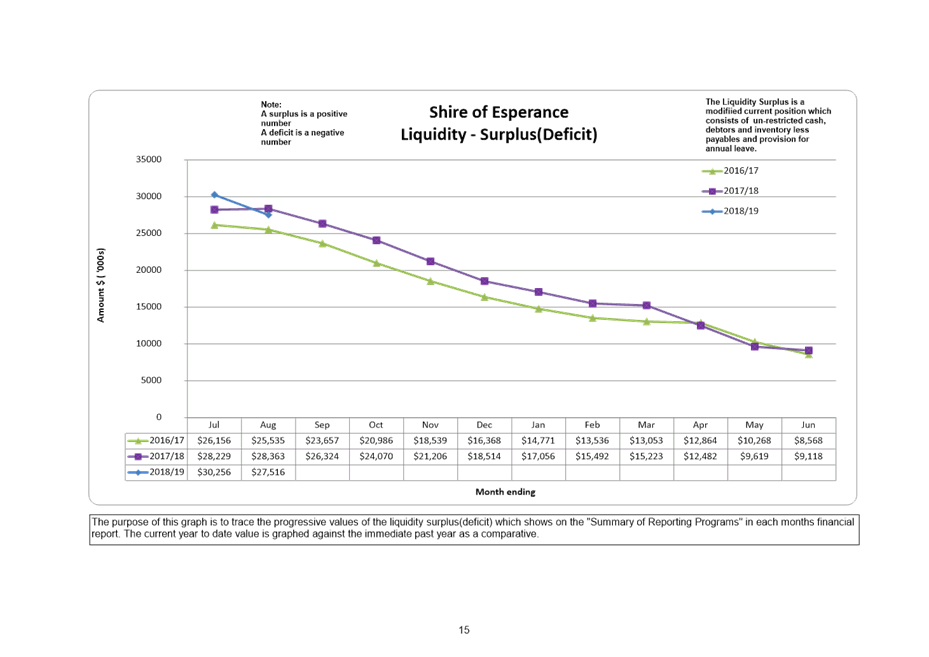The image size is (929, 657).
Task: Click the 5000 y-axis label
Action: 151,380
